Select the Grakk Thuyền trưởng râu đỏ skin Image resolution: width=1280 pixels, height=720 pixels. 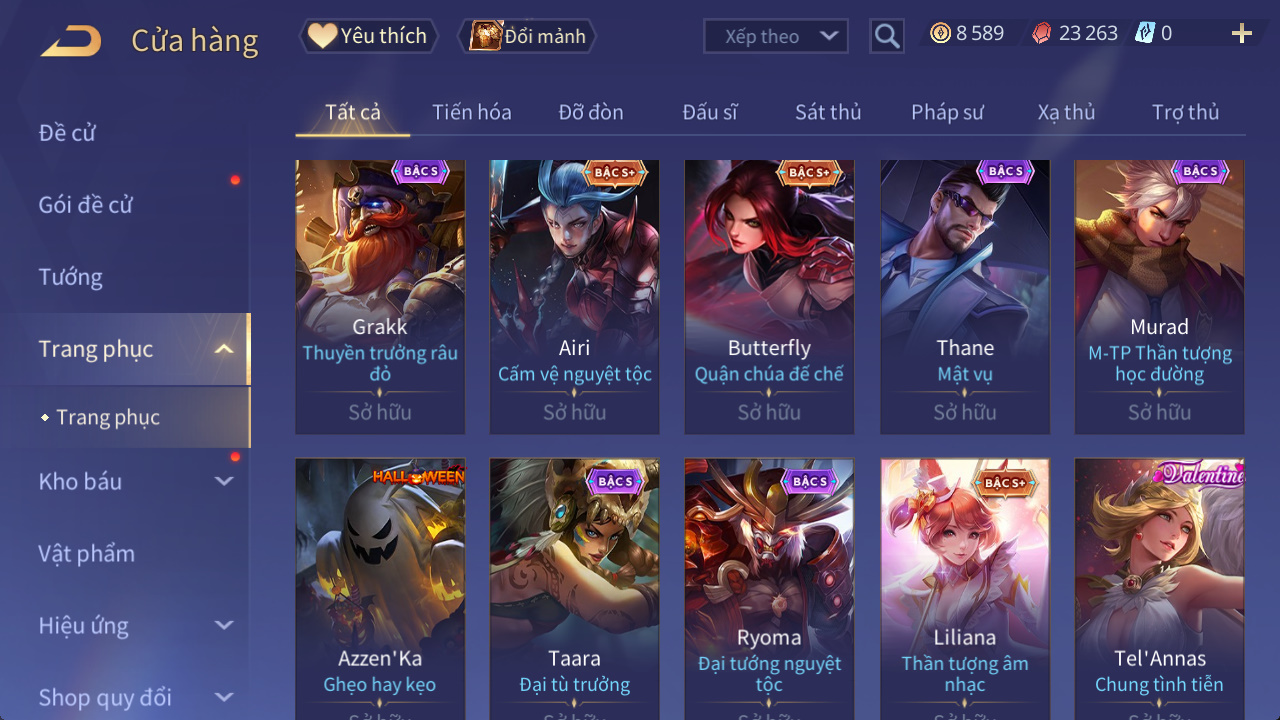pos(380,297)
